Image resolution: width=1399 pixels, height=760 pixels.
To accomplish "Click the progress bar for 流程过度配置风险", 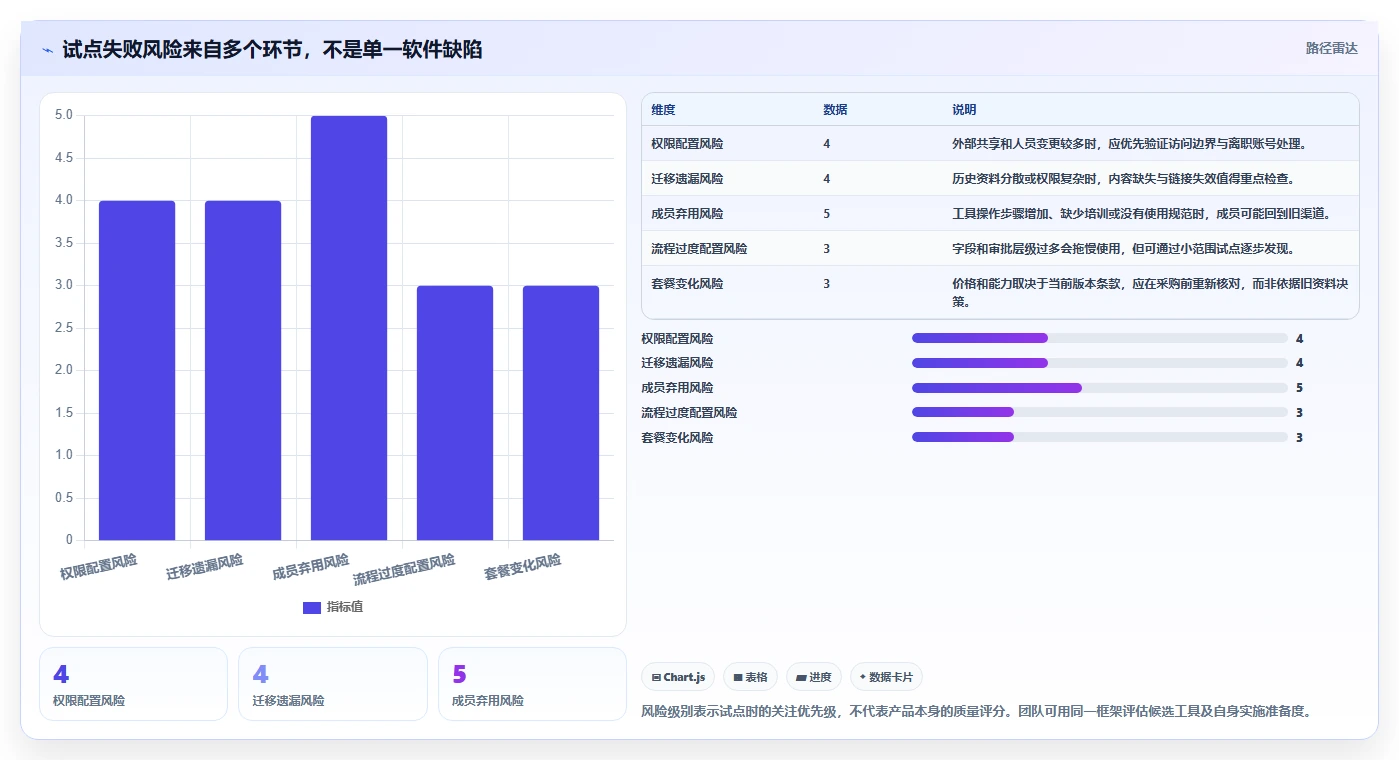I will click(1100, 412).
